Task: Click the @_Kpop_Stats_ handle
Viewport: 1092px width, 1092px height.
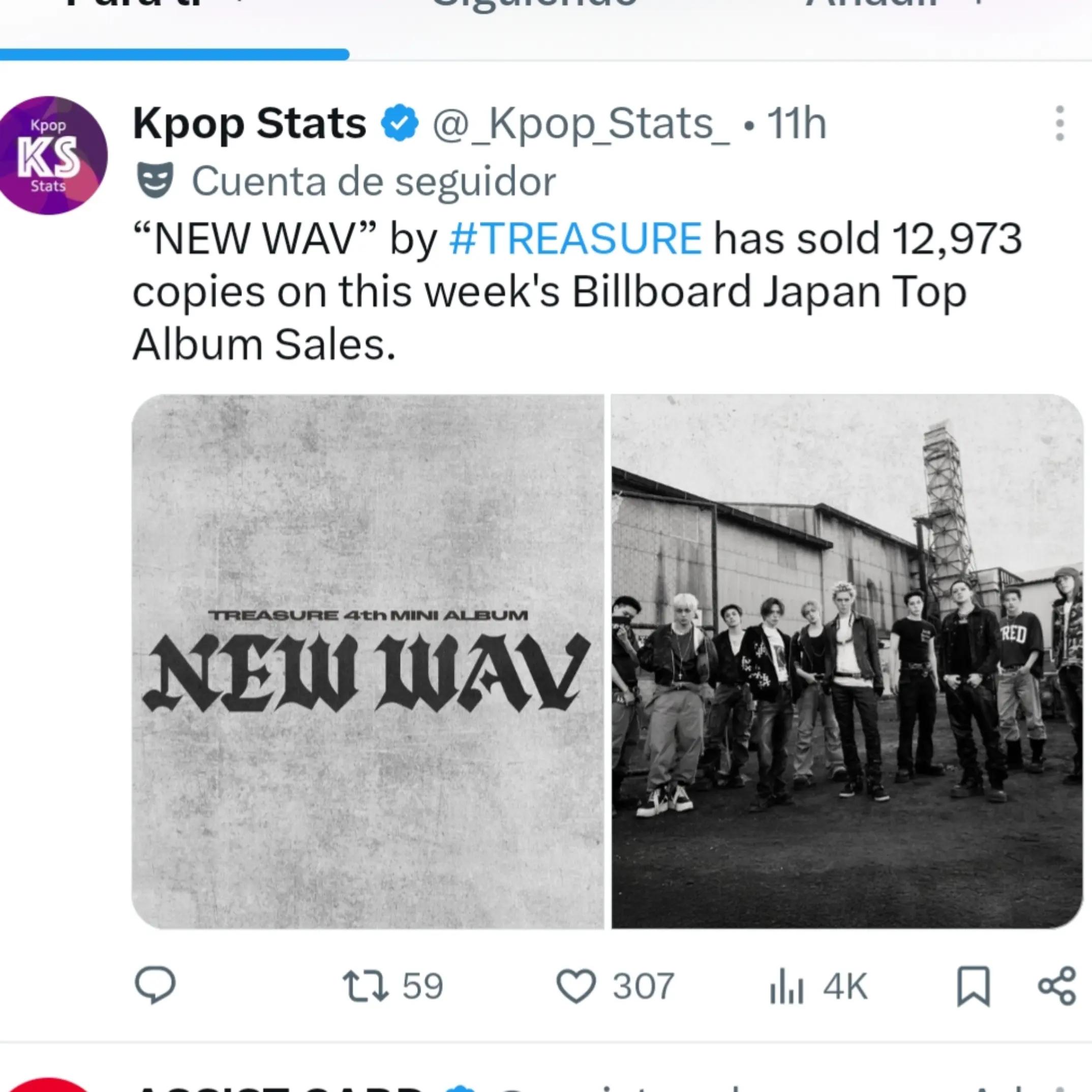Action: (581, 124)
